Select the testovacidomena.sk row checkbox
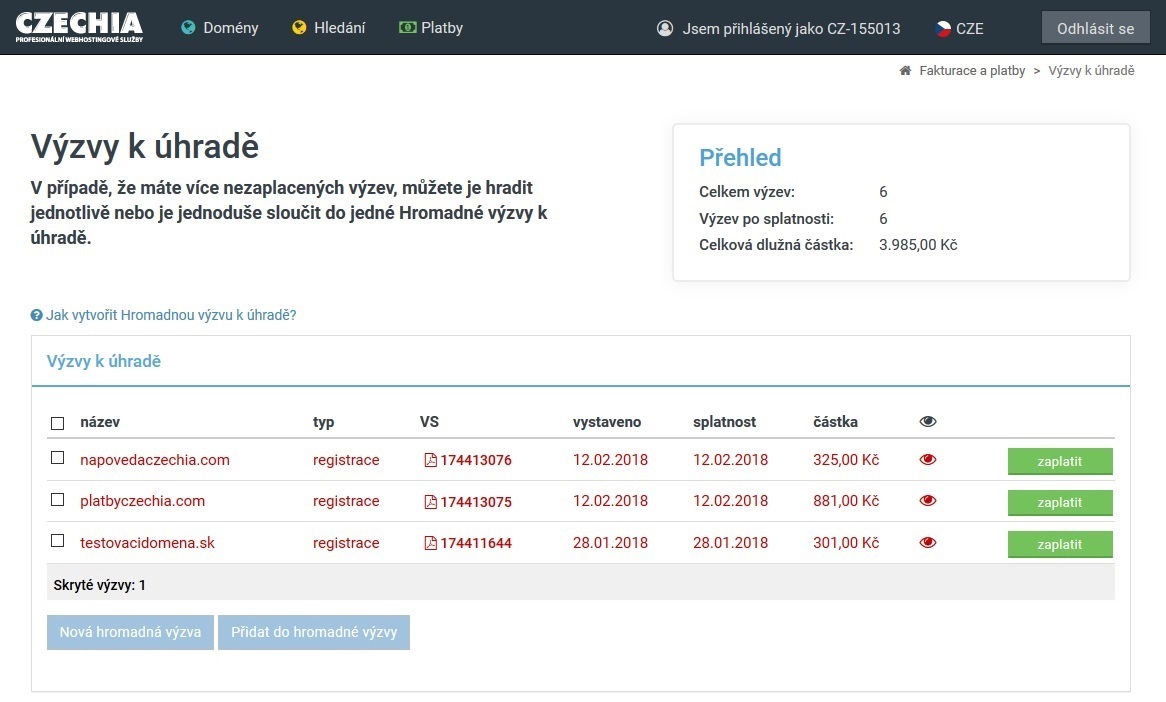Image resolution: width=1166 pixels, height=702 pixels. point(58,542)
